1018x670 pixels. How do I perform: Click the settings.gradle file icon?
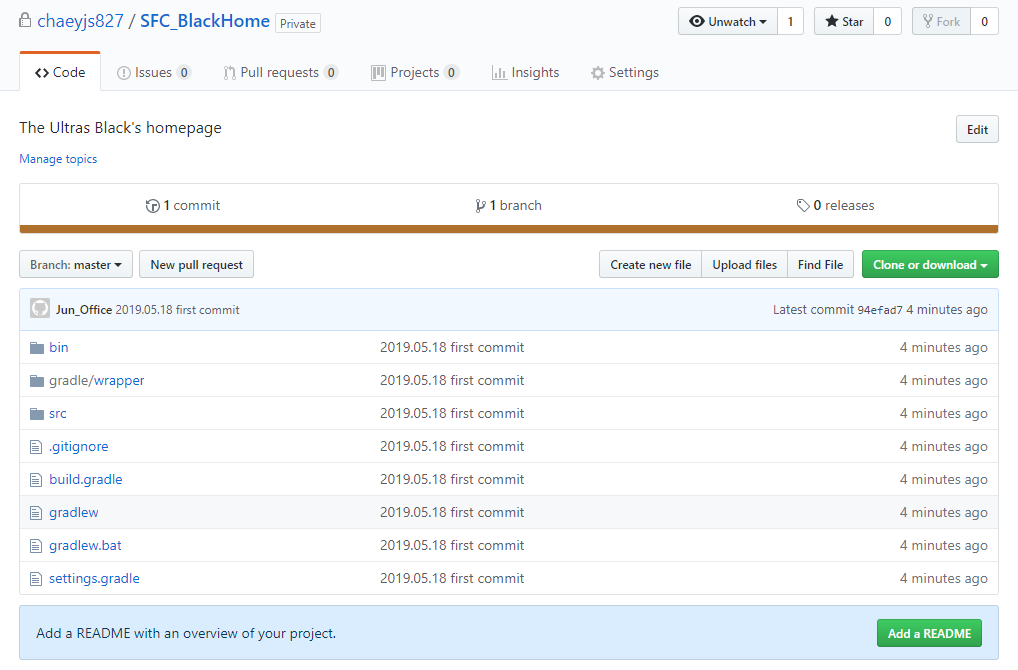click(36, 579)
